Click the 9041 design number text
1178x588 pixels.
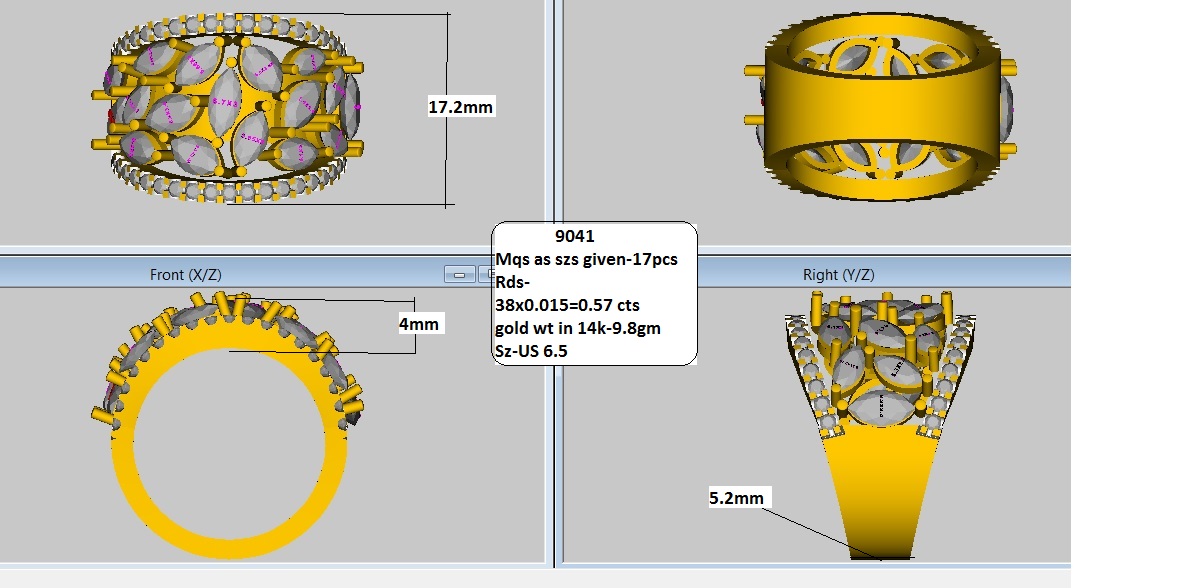tap(575, 236)
